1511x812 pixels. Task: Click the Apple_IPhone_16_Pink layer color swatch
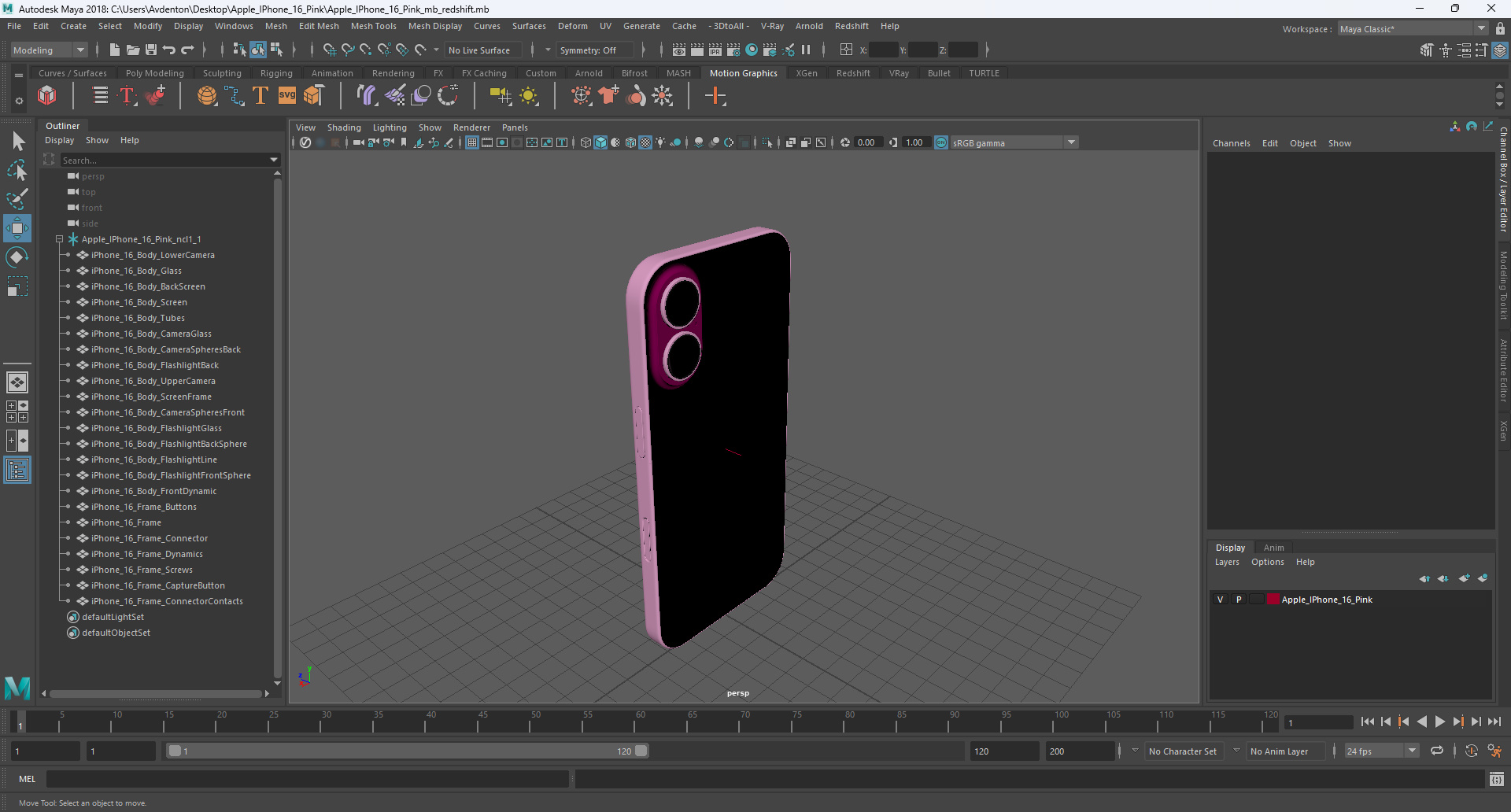(1273, 600)
